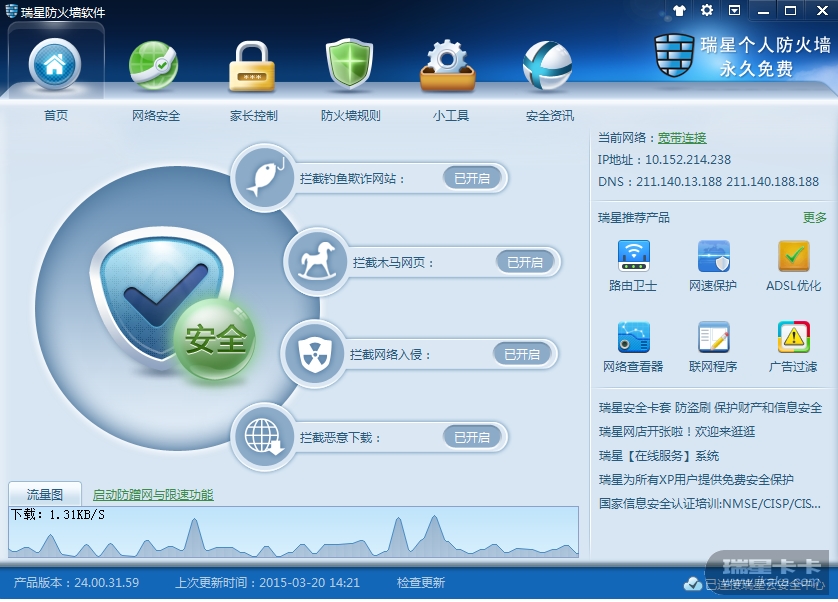Screen dimensions: 838x602
Task: Click the 宽带连接 network link
Action: (682, 138)
